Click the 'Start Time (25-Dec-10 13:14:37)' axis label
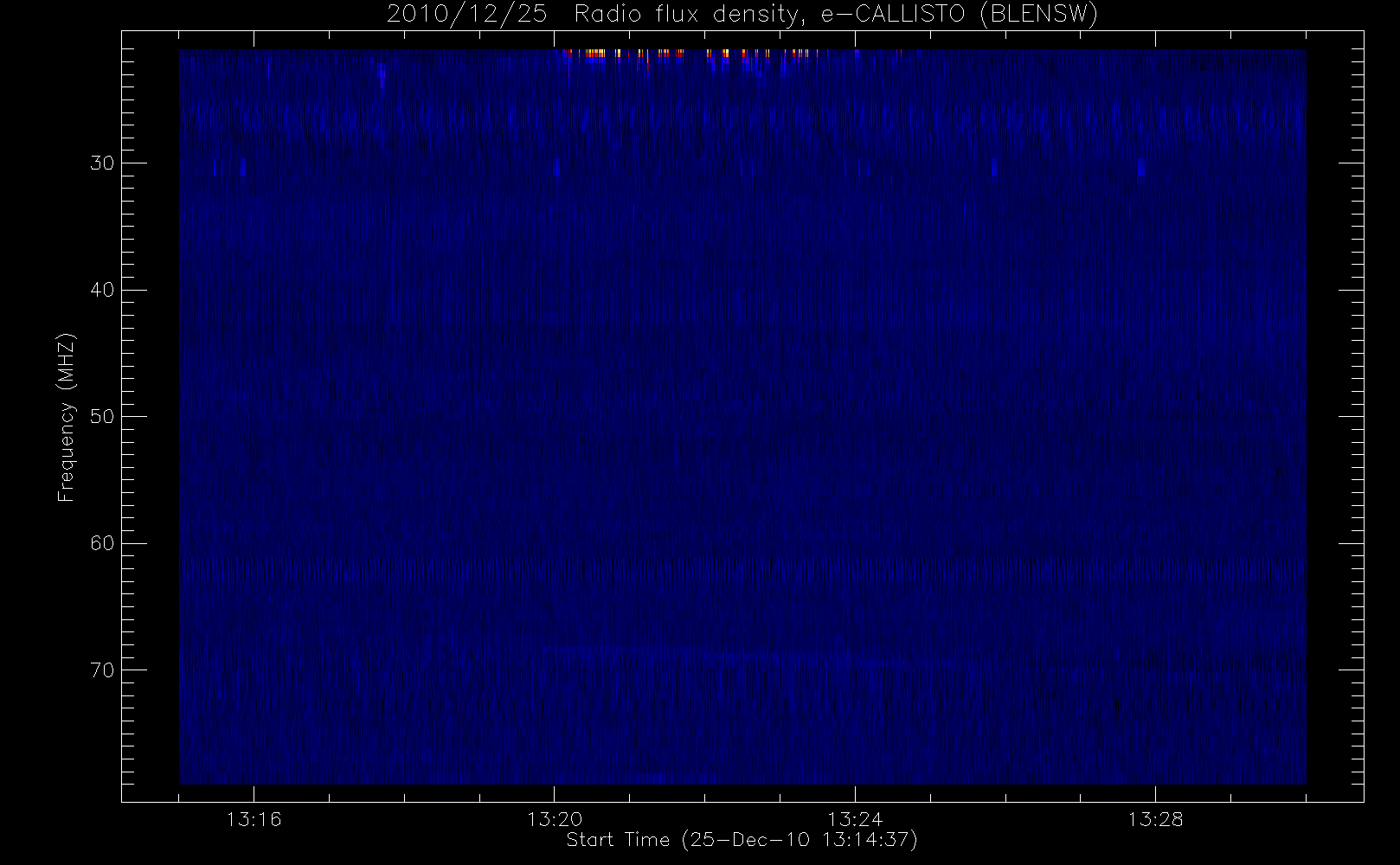1400x865 pixels. [742, 840]
